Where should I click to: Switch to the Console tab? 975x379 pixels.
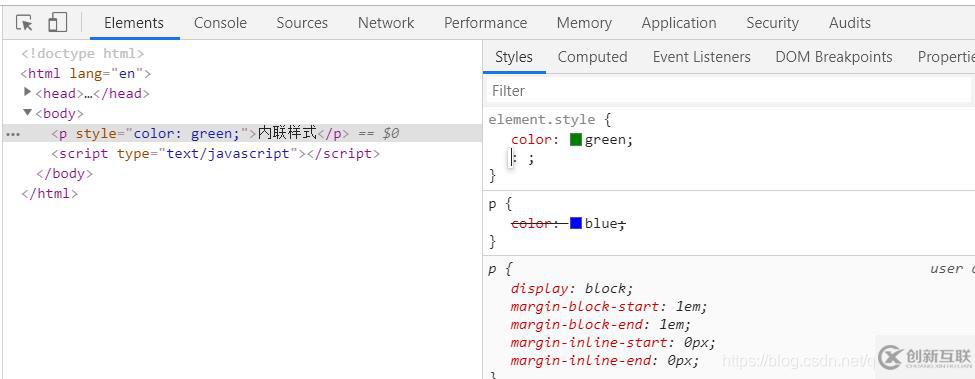220,23
